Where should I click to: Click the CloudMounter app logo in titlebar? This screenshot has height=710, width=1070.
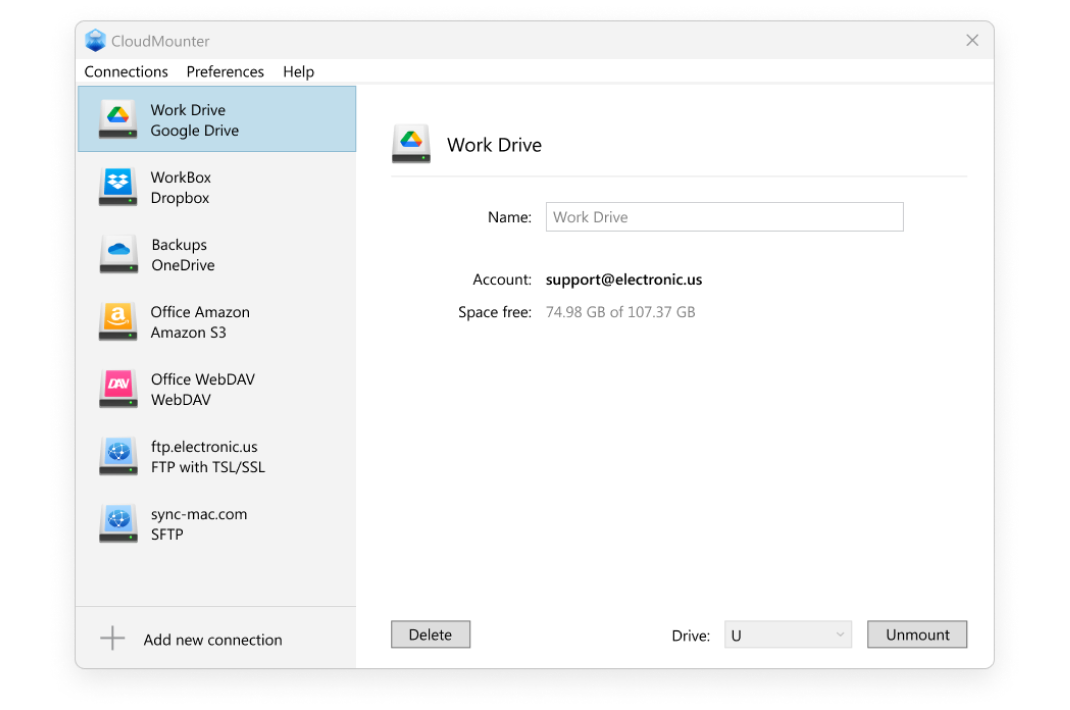click(95, 40)
